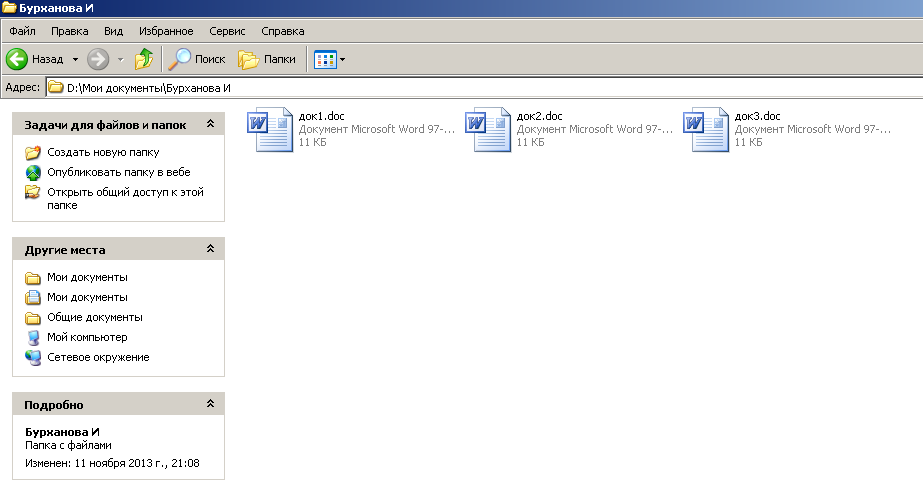This screenshot has height=501, width=923.
Task: Click the folder icon in the title bar
Action: click(x=9, y=8)
